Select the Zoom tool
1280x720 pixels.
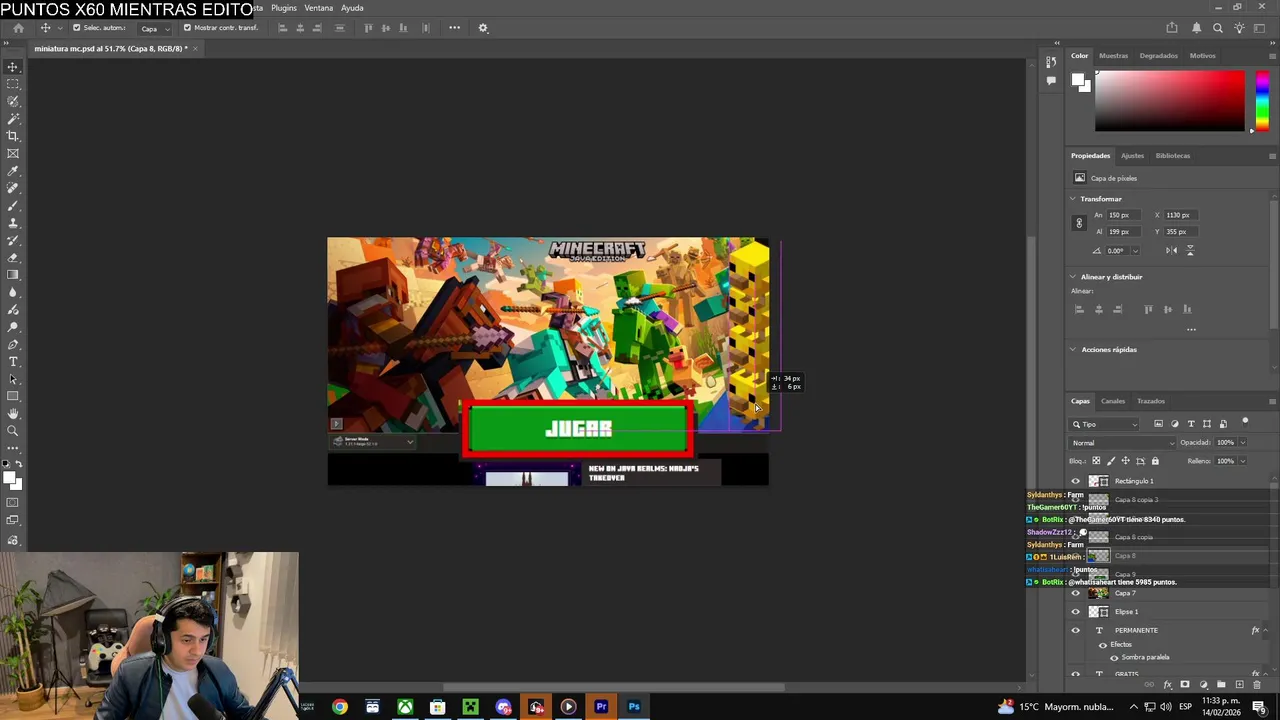pos(13,431)
